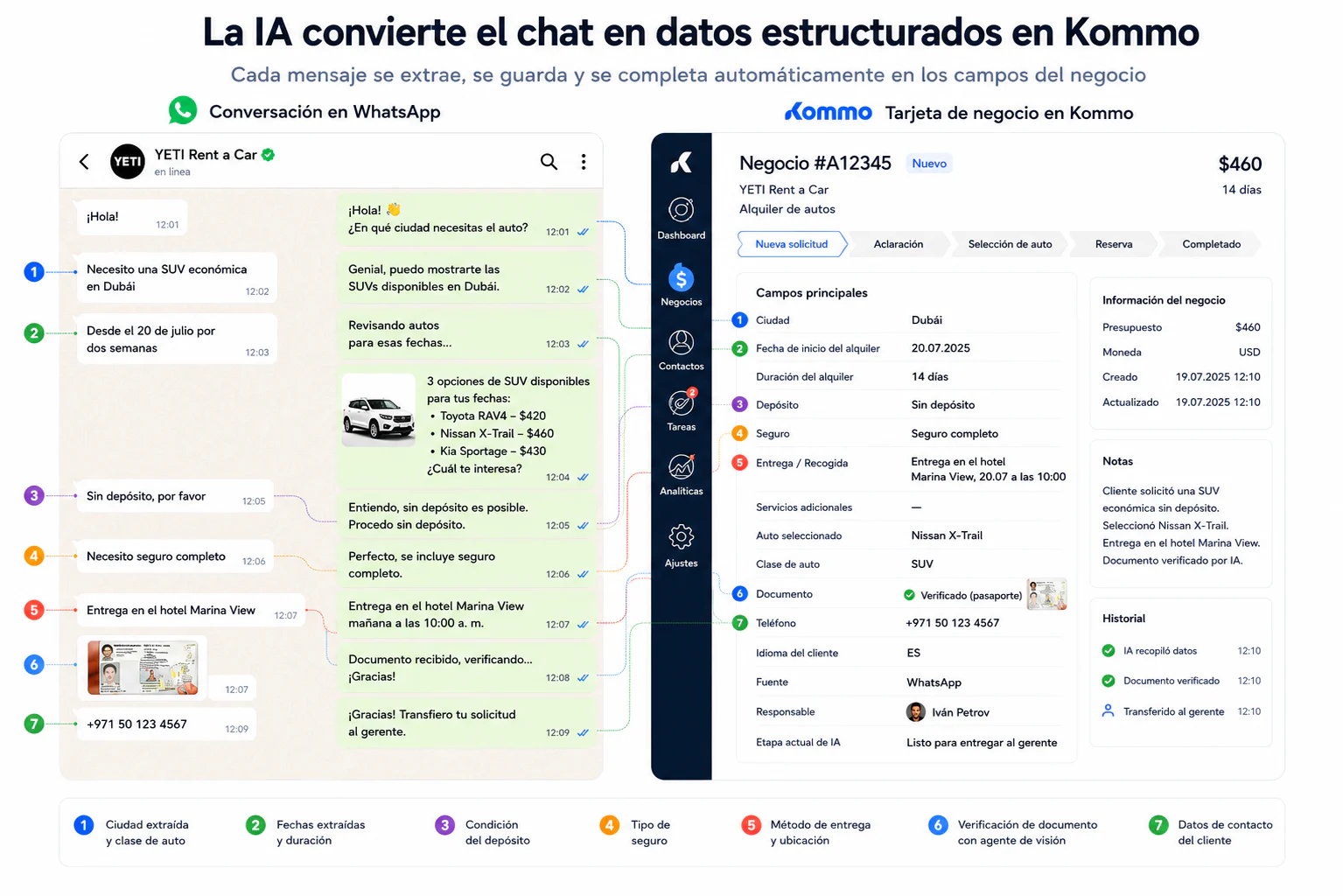Click check icon for Documento verificado
The width and height of the screenshot is (1343, 896).
click(x=1109, y=681)
